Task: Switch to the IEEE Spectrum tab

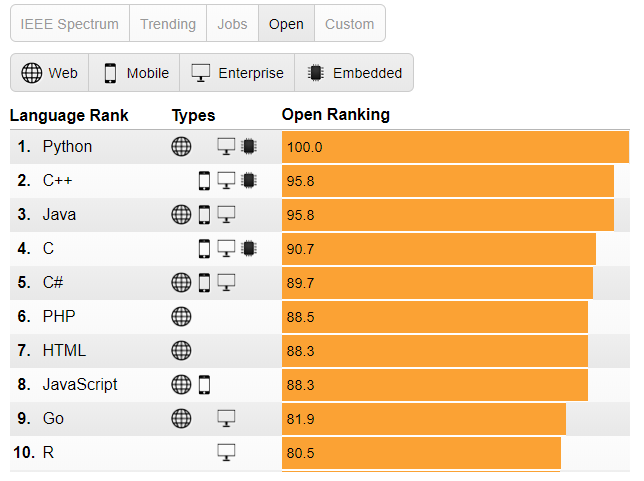Action: [69, 24]
